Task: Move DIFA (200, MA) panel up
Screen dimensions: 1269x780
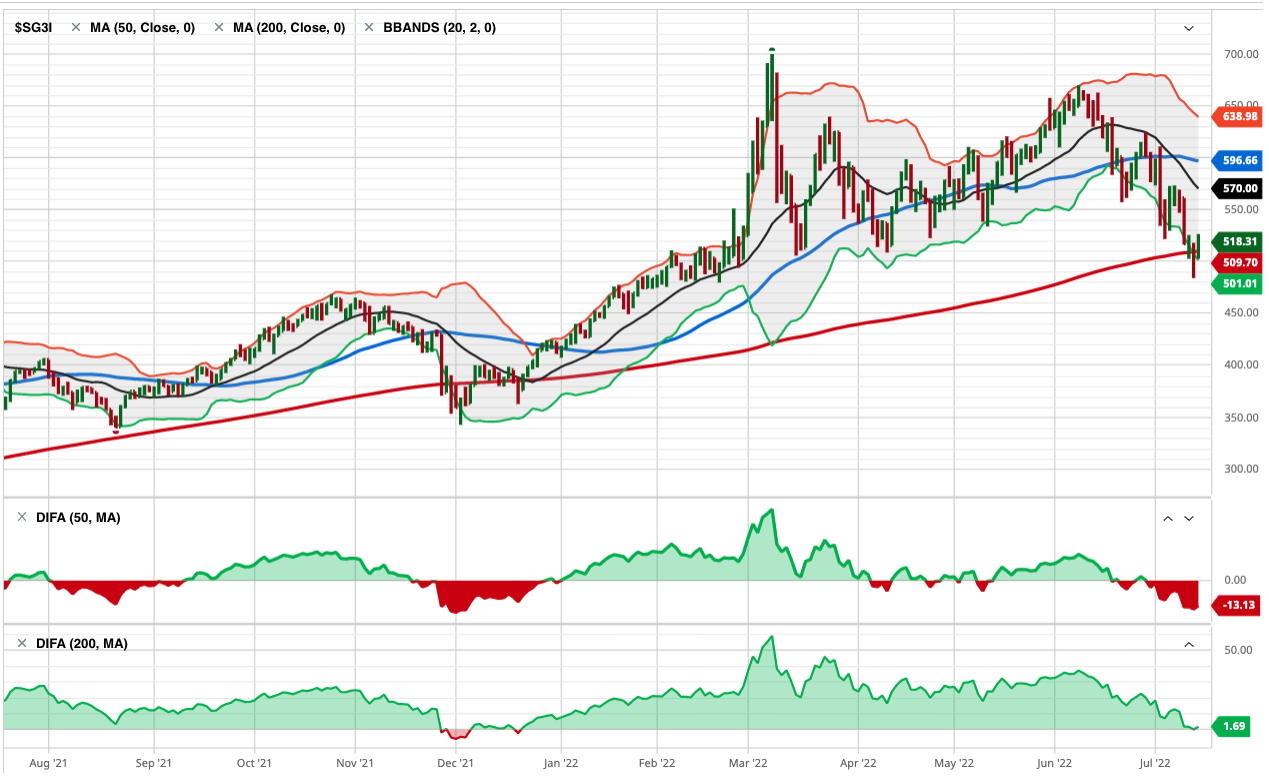Action: [1189, 644]
